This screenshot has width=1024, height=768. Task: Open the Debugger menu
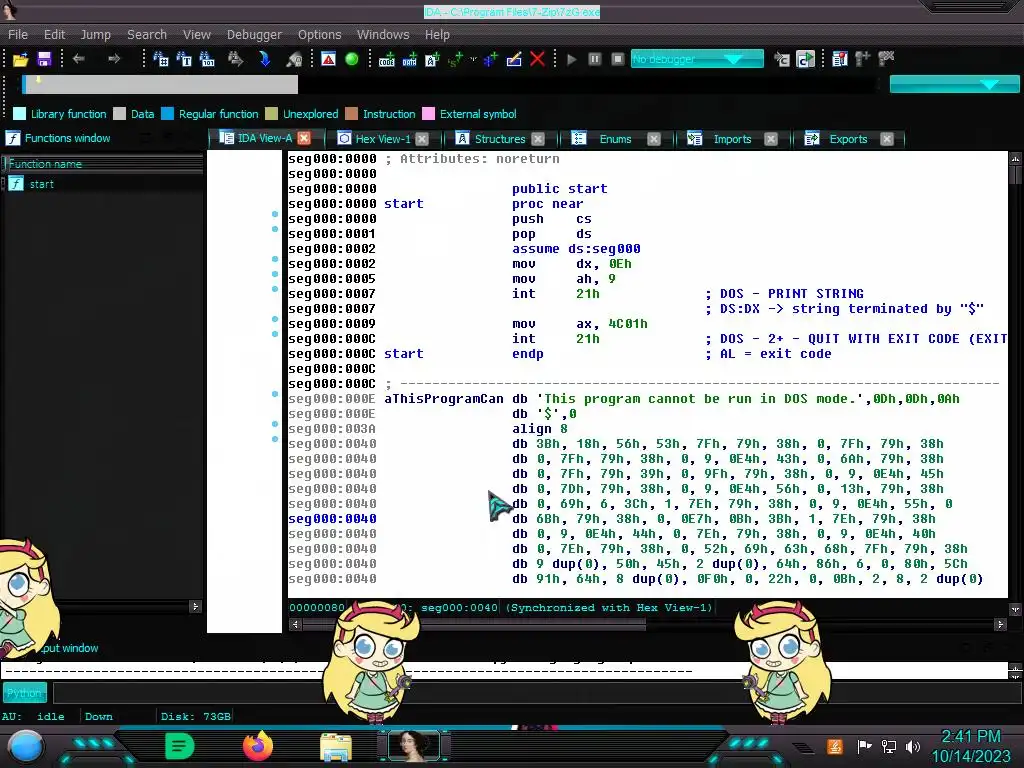point(254,35)
